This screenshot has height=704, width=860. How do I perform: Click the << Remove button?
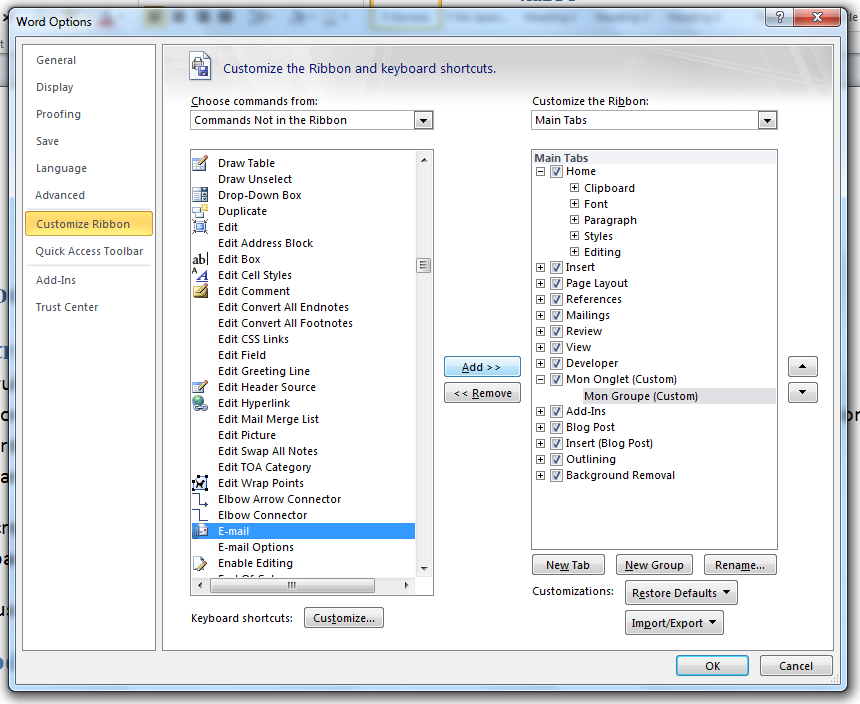pos(482,393)
